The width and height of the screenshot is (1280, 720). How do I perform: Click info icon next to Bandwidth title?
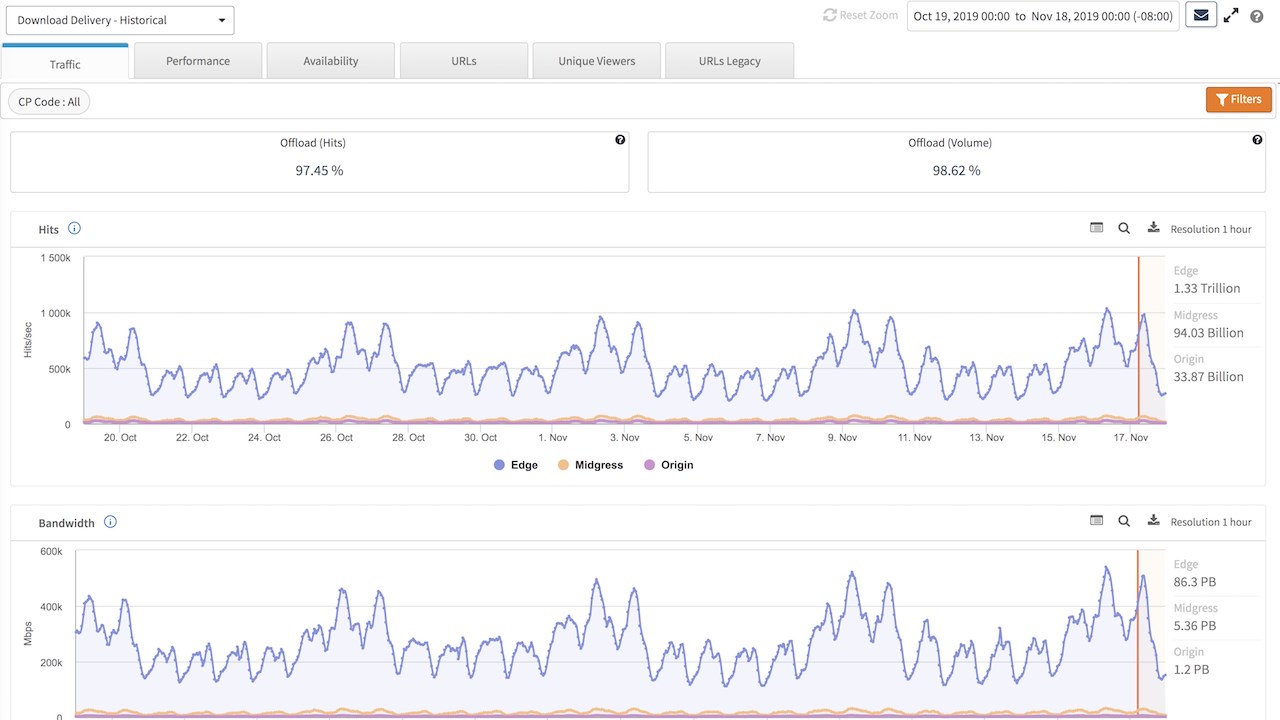(110, 522)
